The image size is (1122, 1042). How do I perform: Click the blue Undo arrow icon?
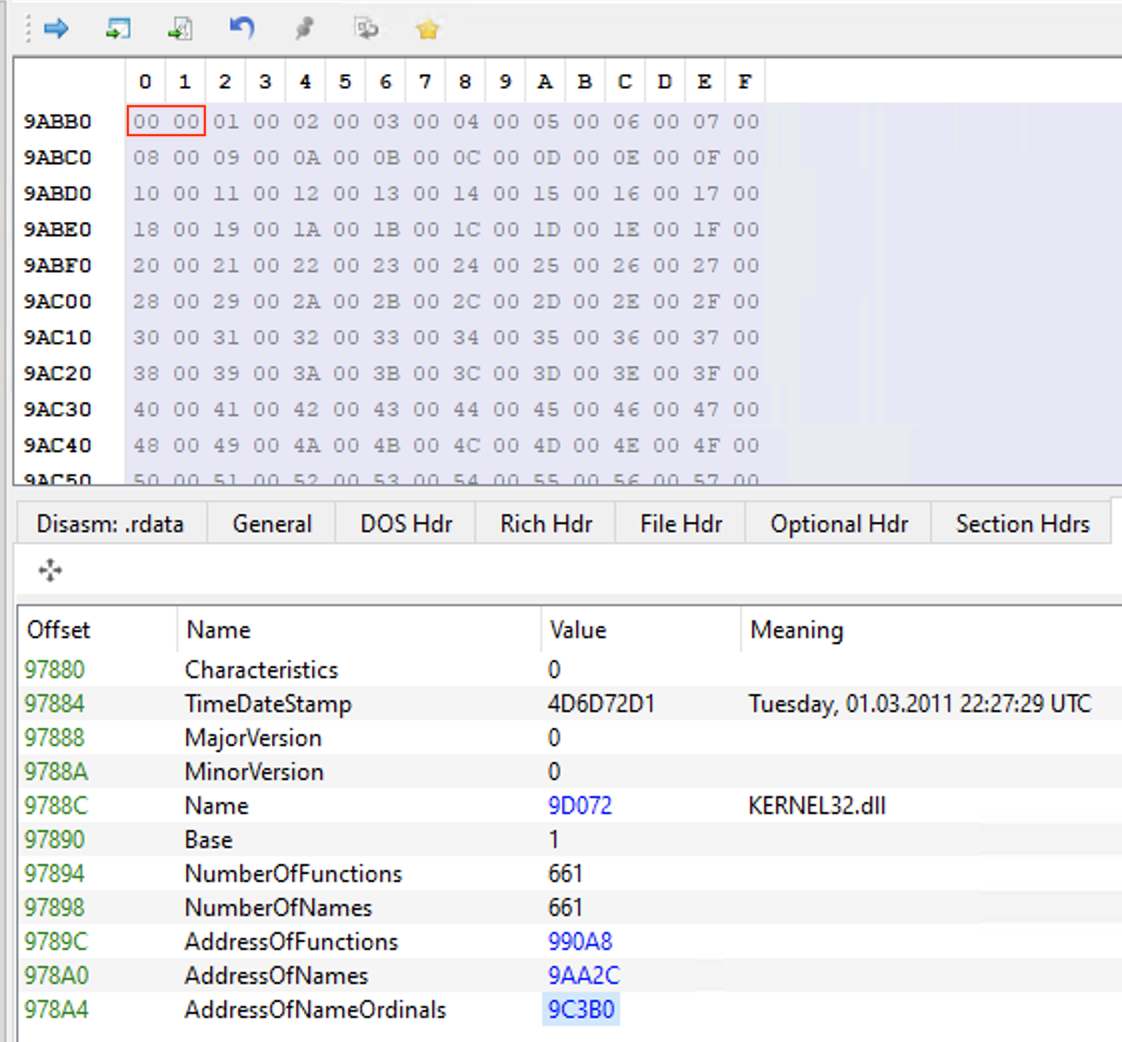coord(240,29)
